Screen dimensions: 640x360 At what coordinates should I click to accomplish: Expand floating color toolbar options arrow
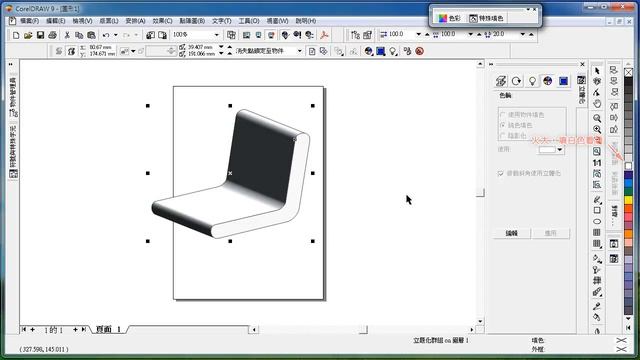(x=527, y=9)
